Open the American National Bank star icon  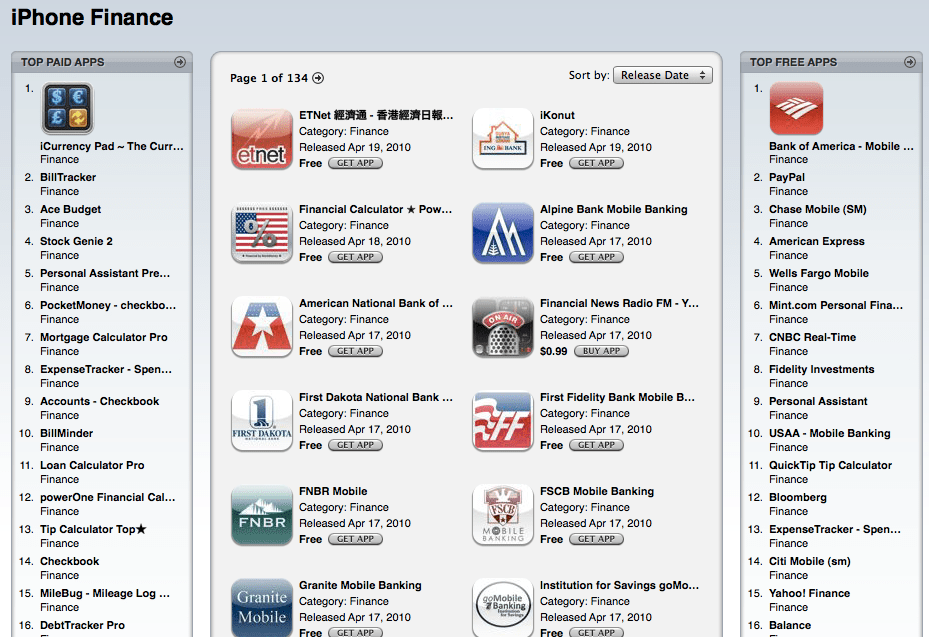tap(261, 327)
